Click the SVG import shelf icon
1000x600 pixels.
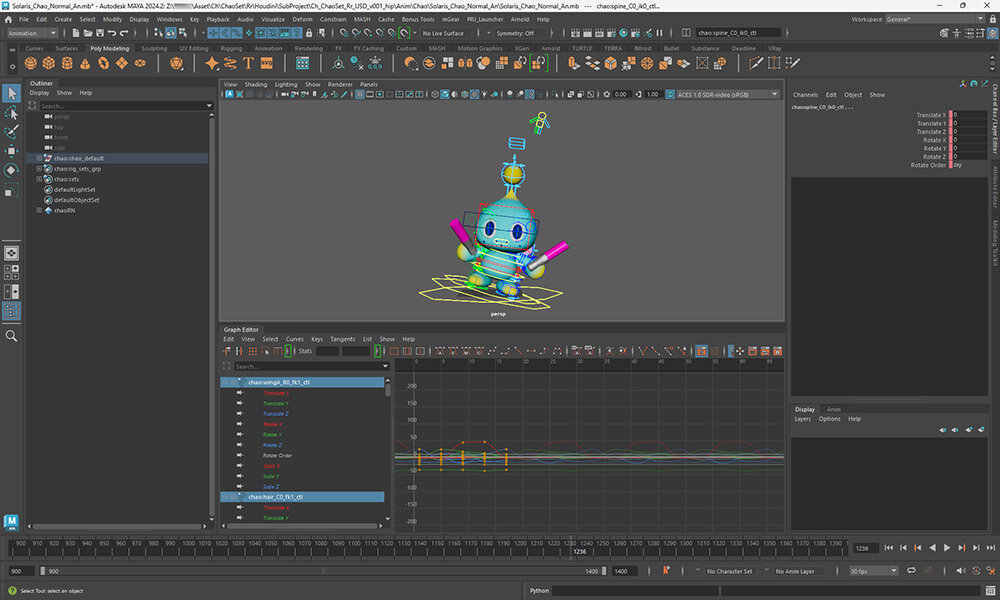[x=267, y=63]
